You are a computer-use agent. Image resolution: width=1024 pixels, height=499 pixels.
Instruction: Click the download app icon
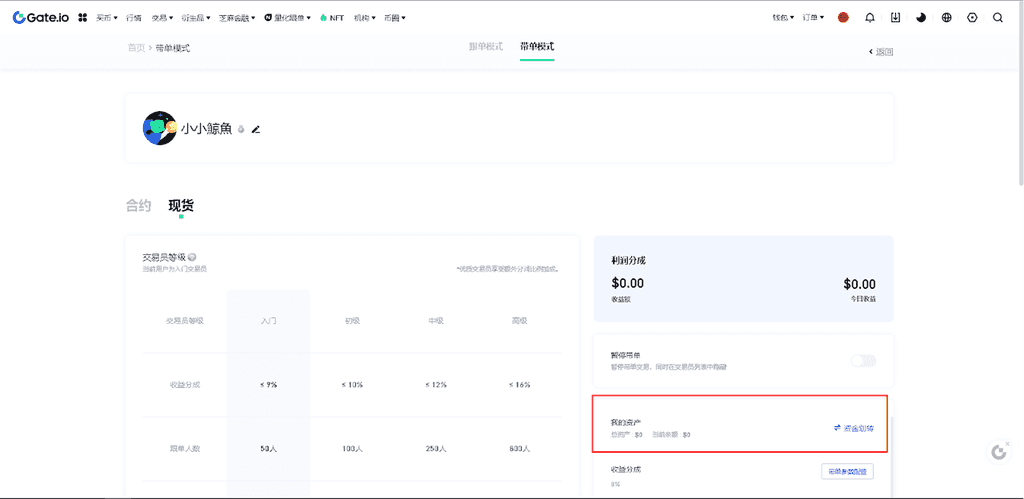[895, 17]
